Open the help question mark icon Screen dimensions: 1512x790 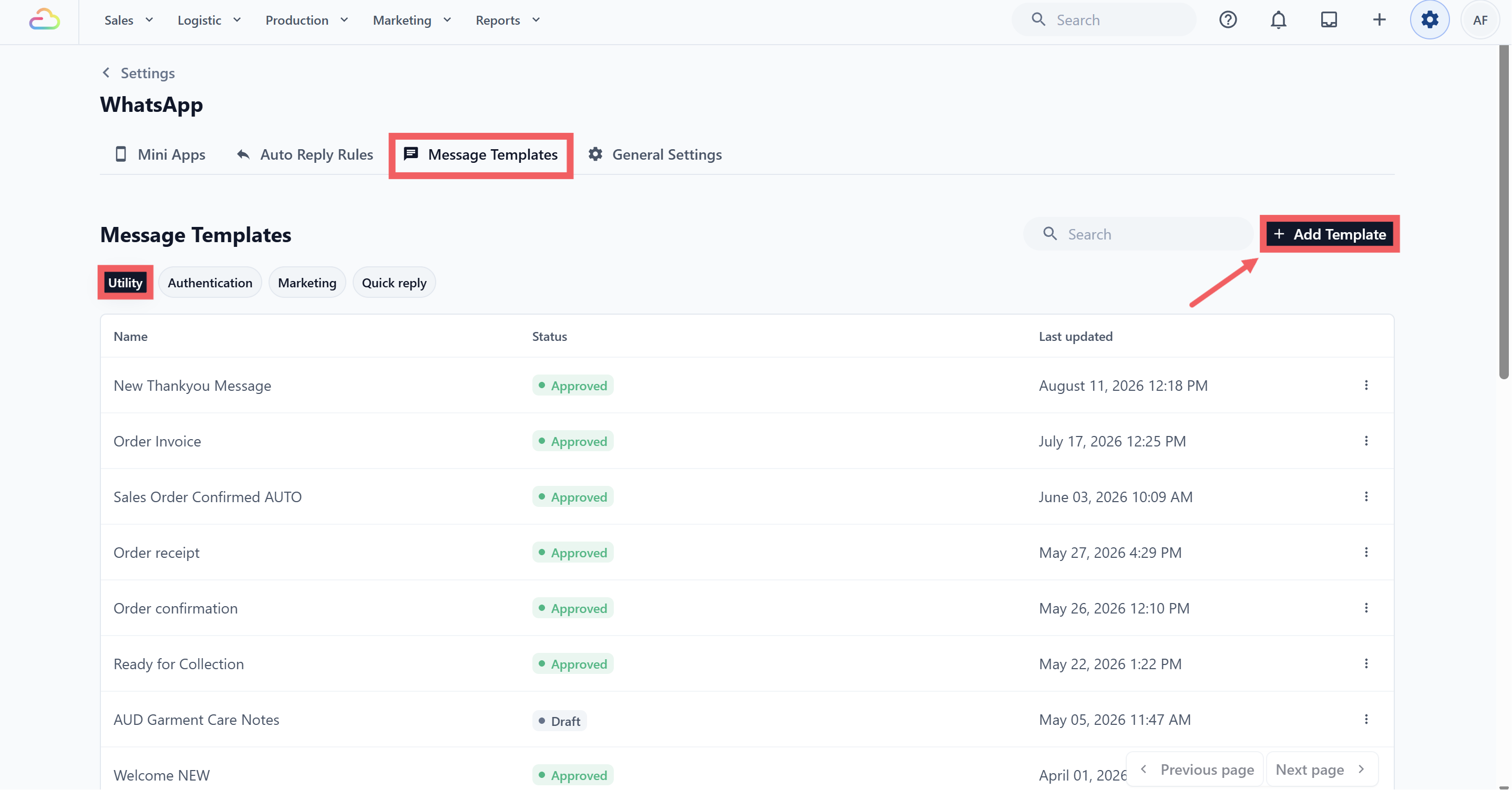(x=1227, y=20)
